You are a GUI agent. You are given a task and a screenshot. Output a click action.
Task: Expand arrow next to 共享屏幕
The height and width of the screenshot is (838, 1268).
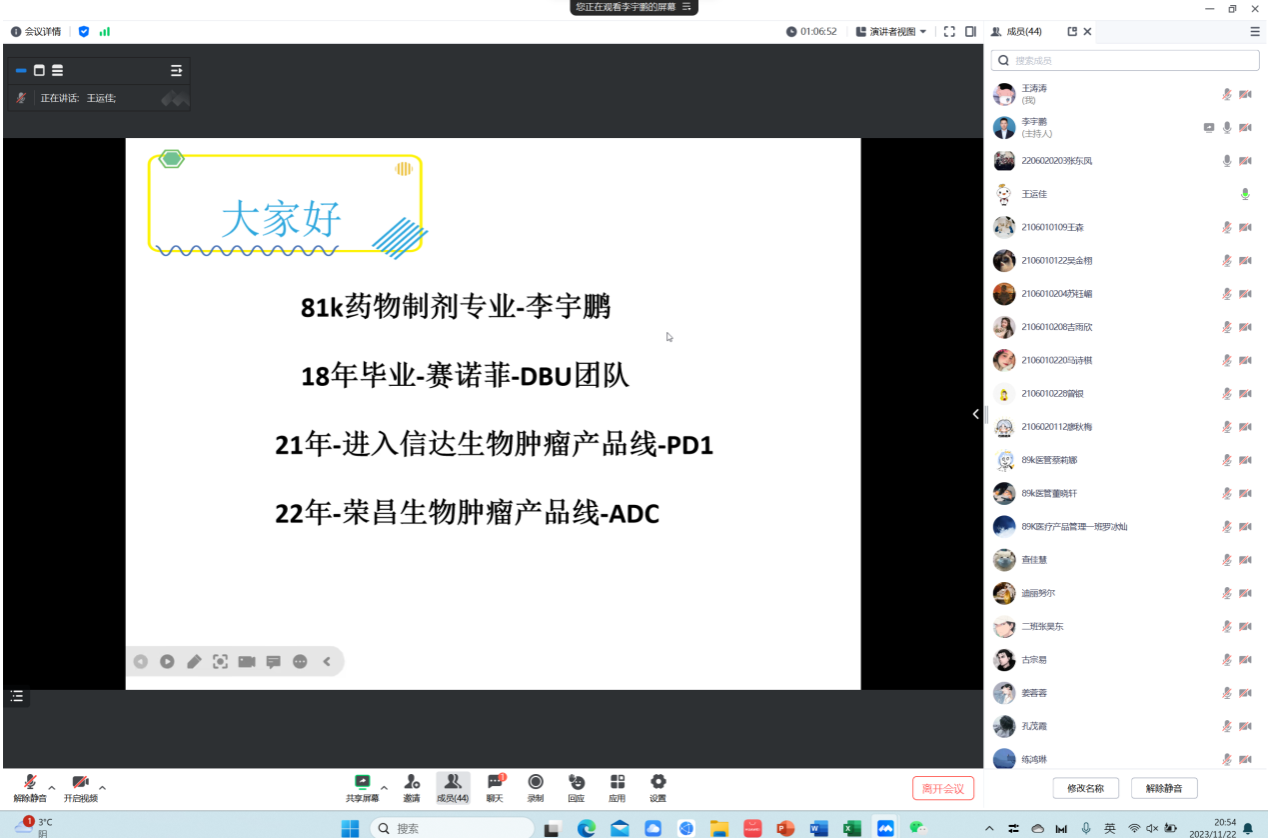[x=384, y=787]
